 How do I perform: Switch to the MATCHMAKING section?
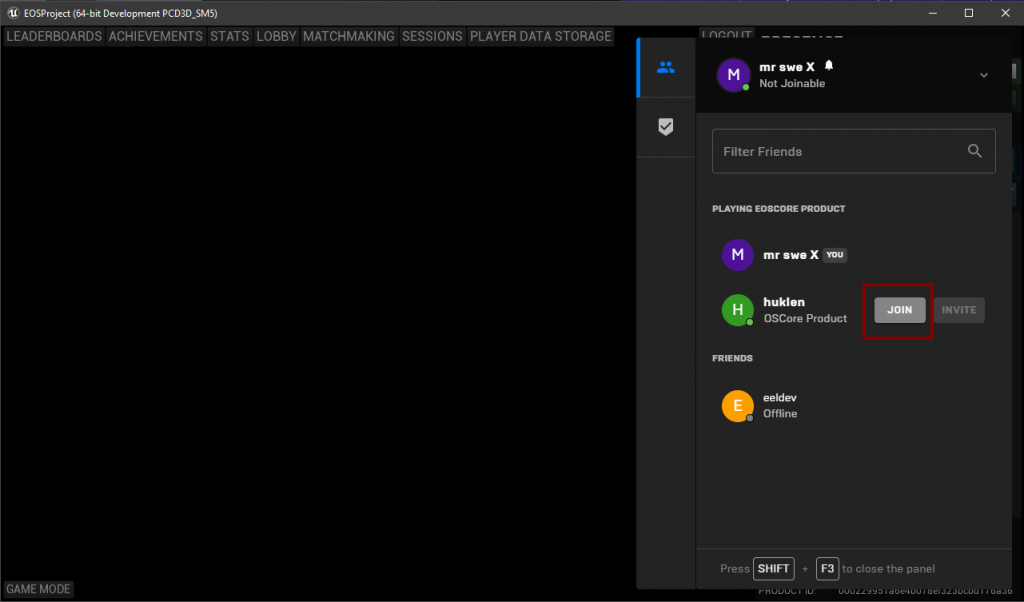pyautogui.click(x=349, y=36)
